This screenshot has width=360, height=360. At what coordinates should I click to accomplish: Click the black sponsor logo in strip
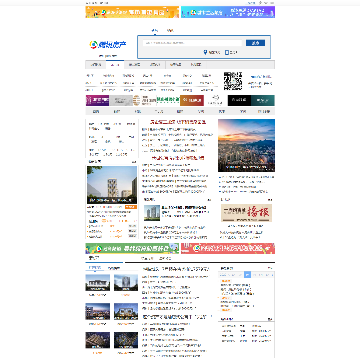239,100
